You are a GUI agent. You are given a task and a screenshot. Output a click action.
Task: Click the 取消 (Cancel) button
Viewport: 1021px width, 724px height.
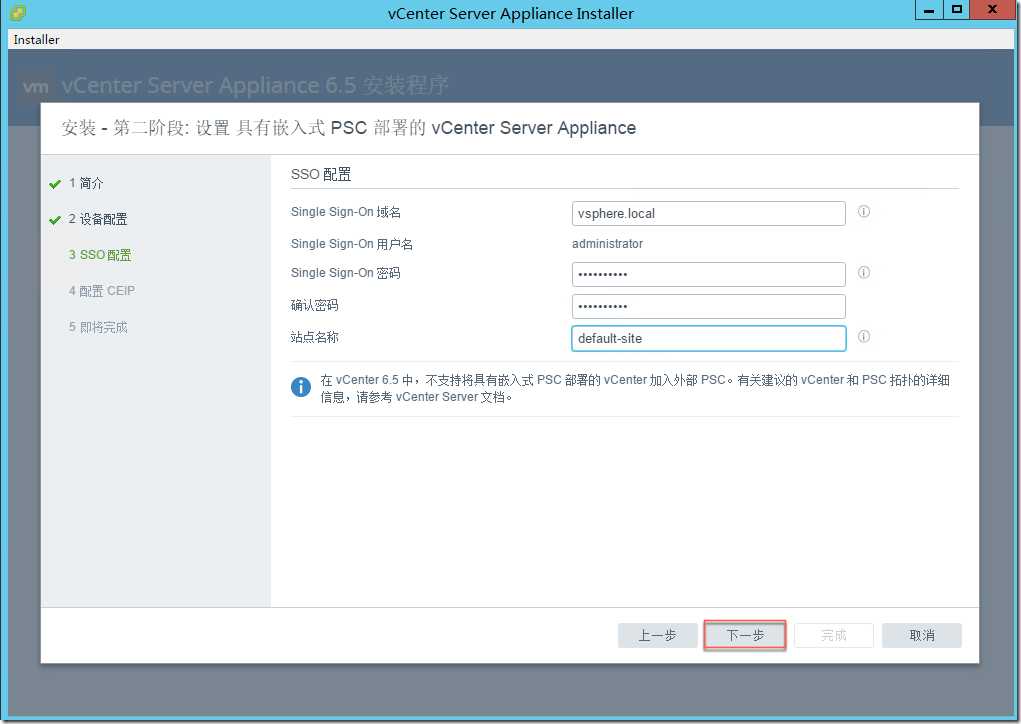click(x=921, y=635)
